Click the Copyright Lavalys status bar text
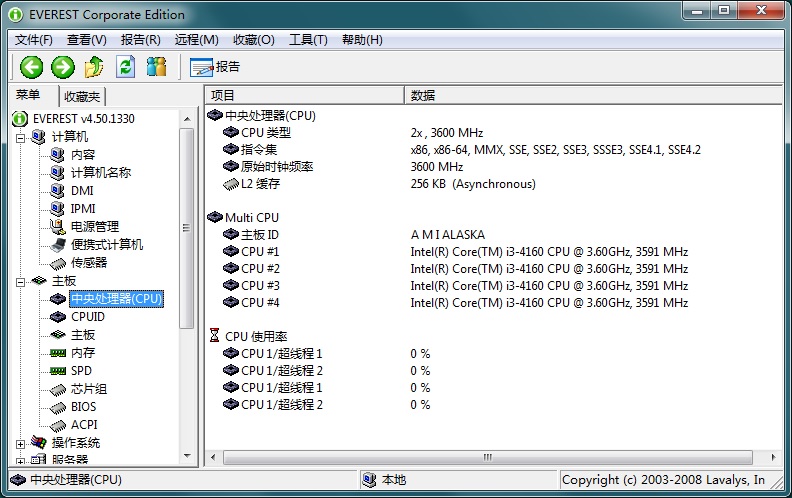 [663, 480]
